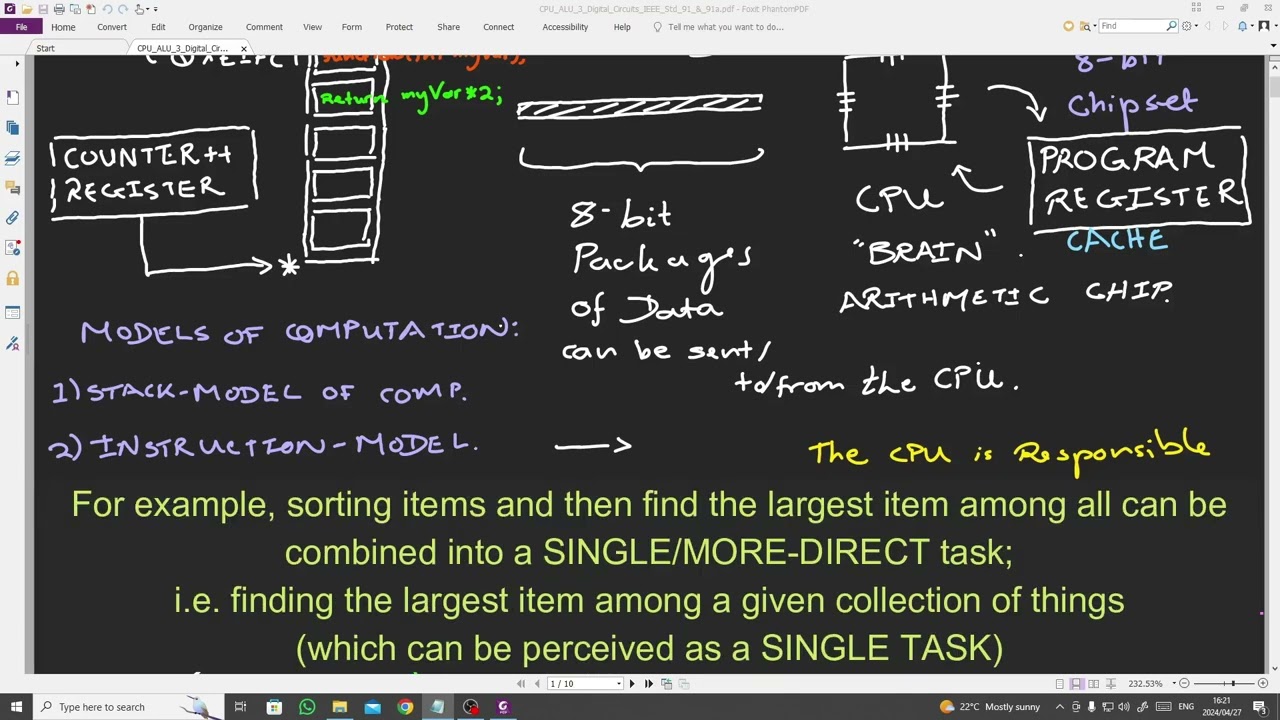Switch to the Home ribbon tab

[63, 27]
